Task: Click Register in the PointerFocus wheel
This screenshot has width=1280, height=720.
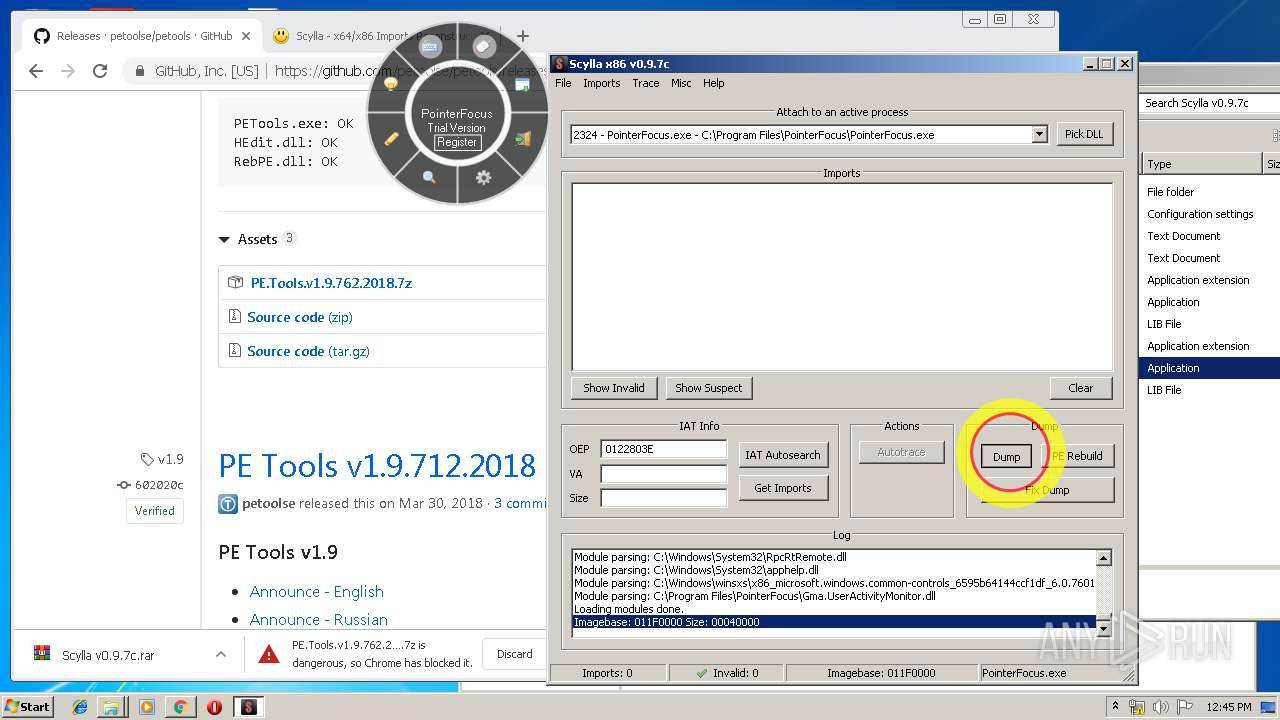Action: pos(457,142)
